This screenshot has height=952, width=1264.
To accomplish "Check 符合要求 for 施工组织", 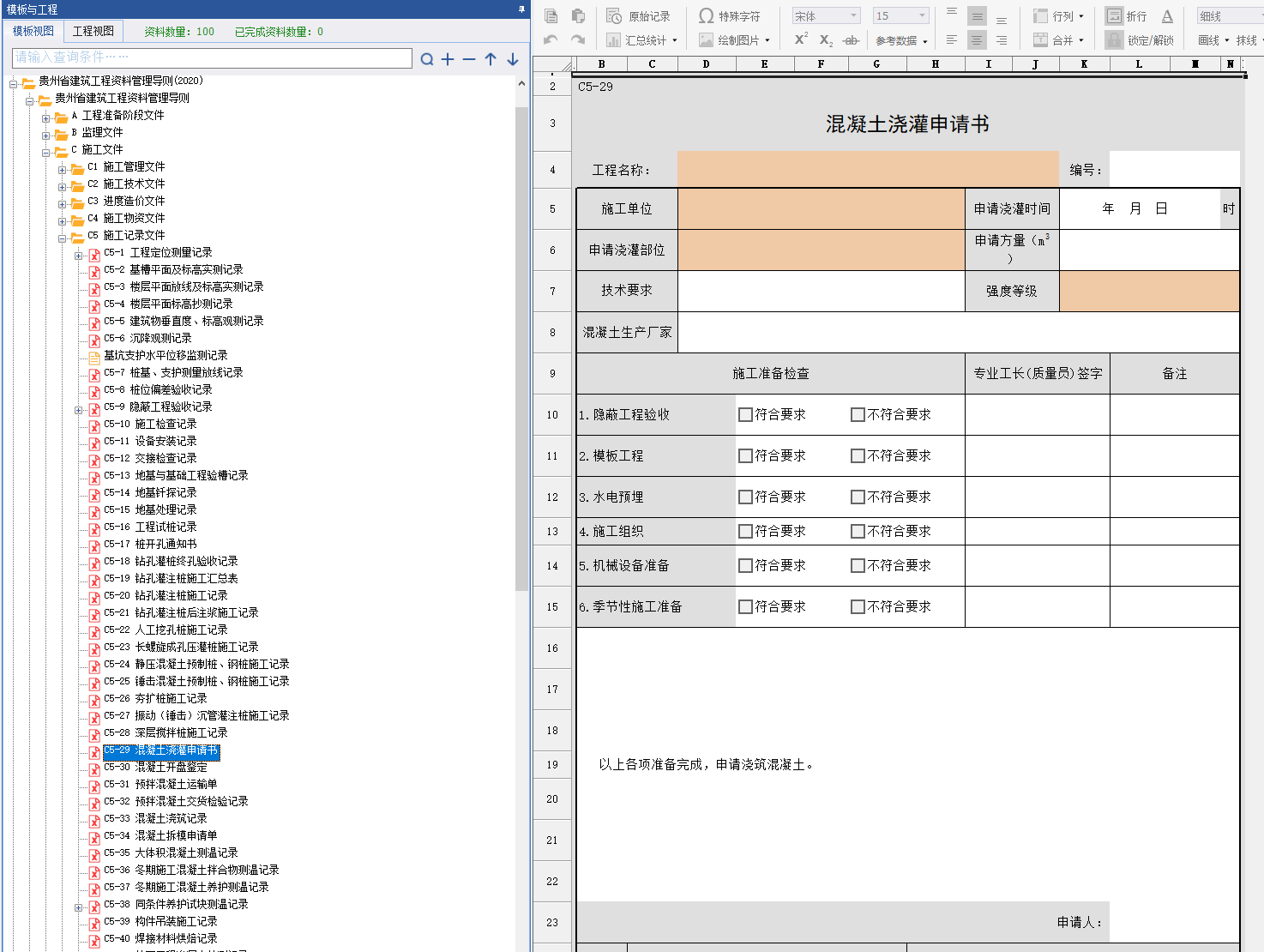I will tap(746, 532).
